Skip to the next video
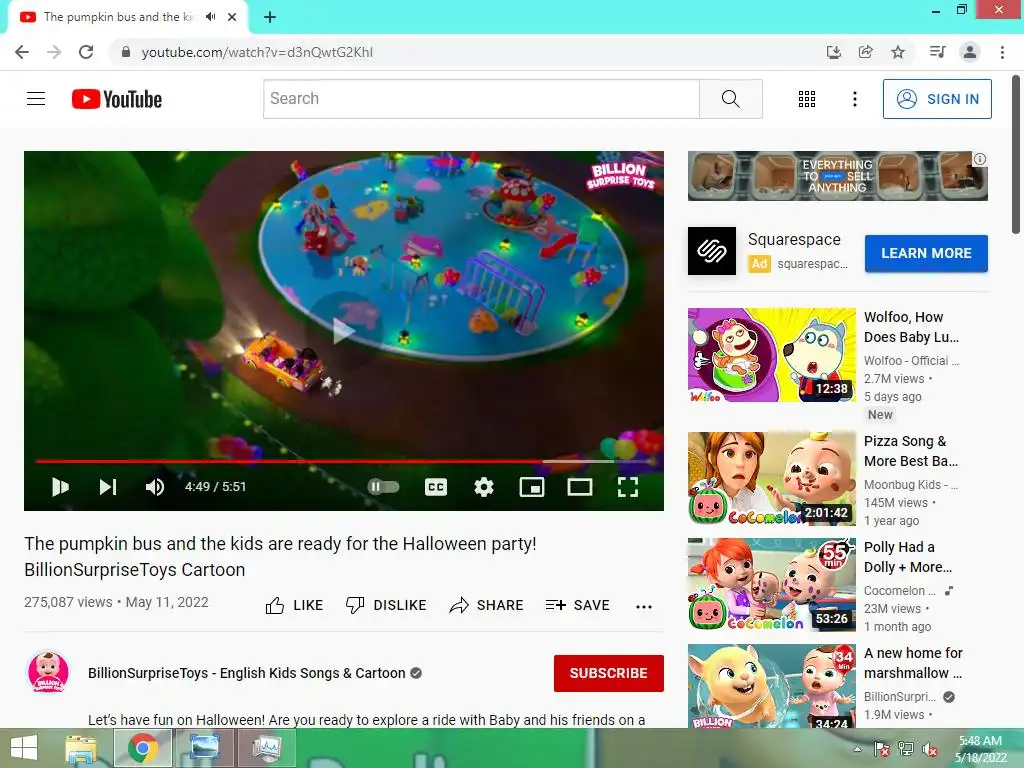This screenshot has height=768, width=1024. coord(108,487)
